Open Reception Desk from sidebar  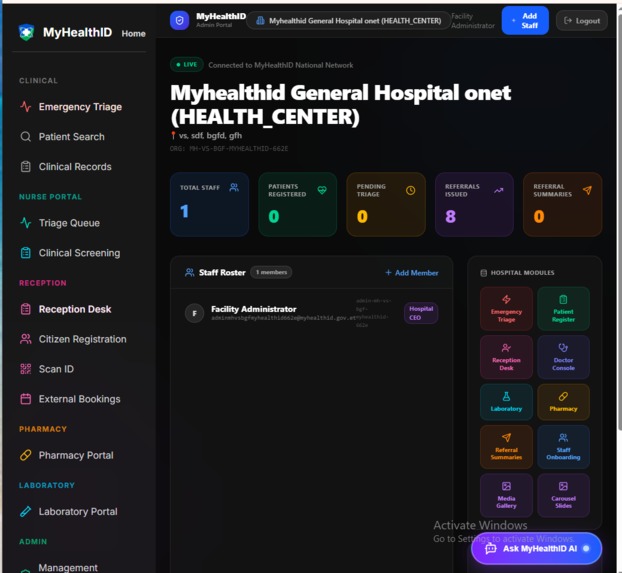(x=66, y=309)
